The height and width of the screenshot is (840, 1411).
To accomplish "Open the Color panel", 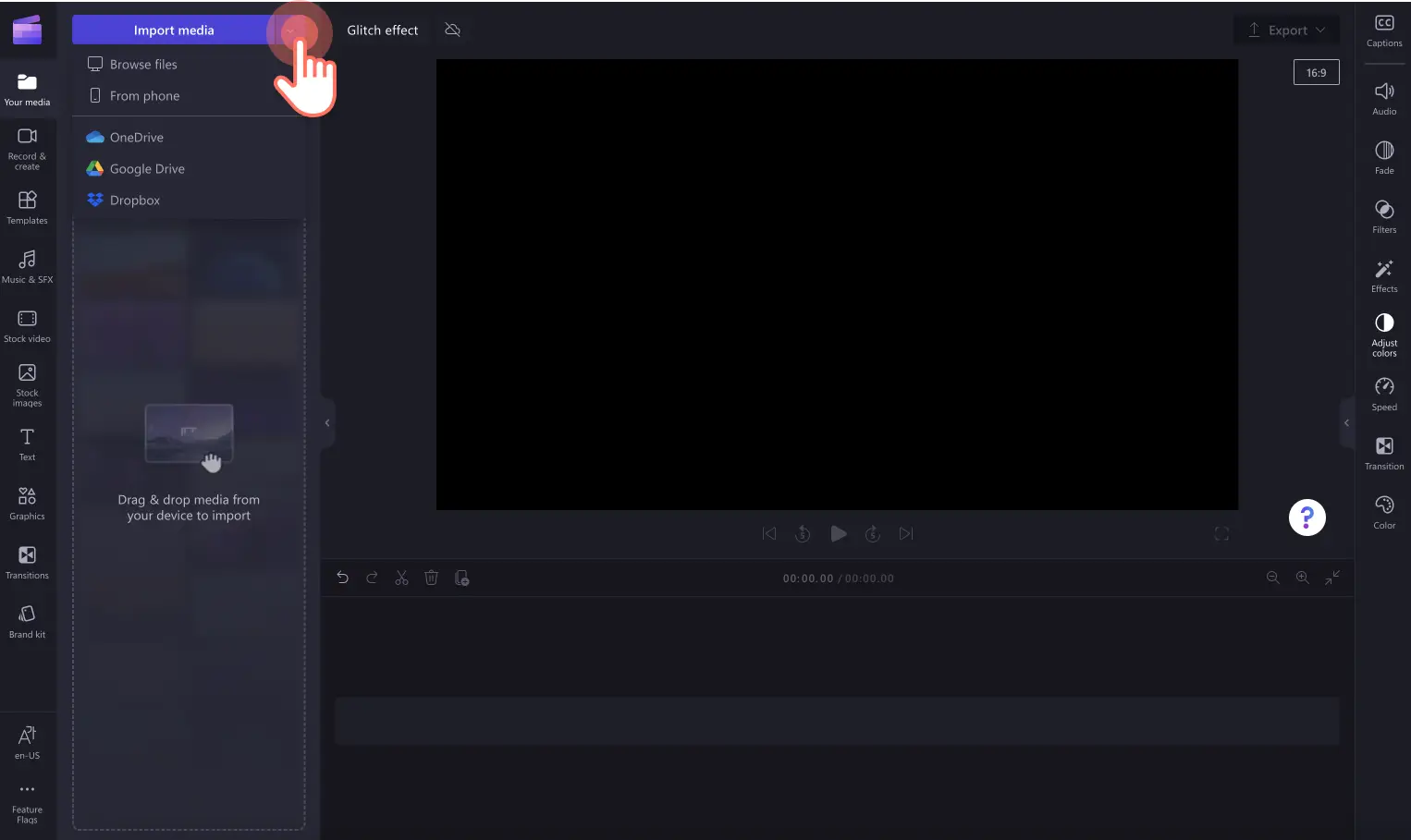I will click(x=1384, y=513).
